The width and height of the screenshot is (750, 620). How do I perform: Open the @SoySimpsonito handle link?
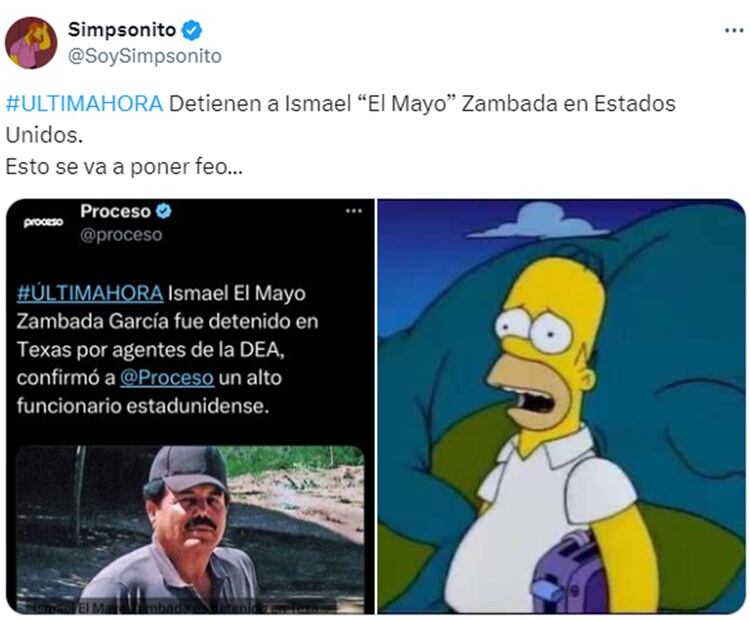(144, 56)
